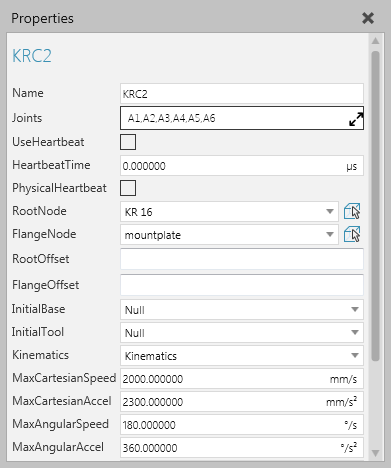Enable the UseHeartbeat checkbox
The height and width of the screenshot is (468, 391).
click(128, 142)
